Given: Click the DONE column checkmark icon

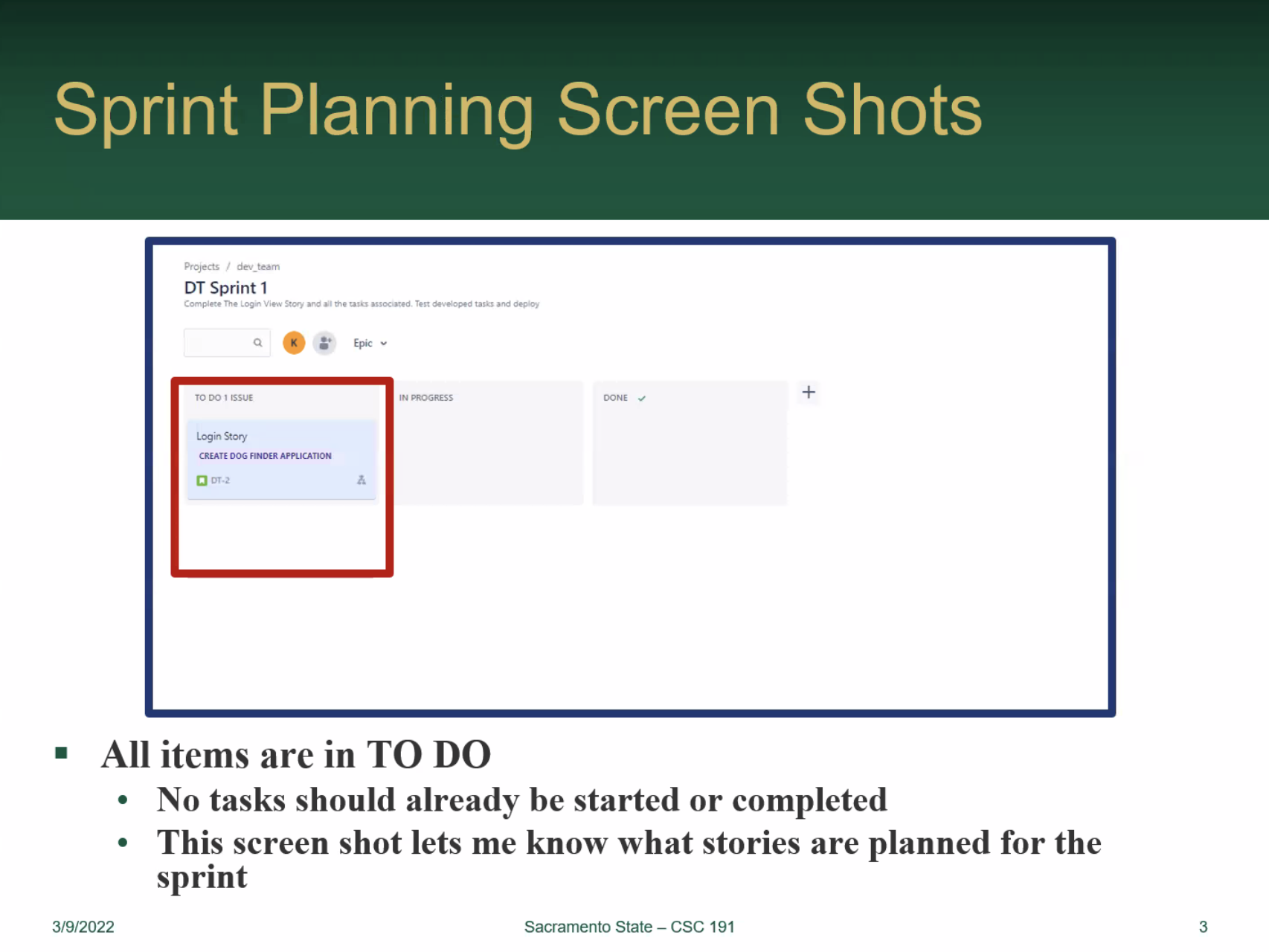Looking at the screenshot, I should pyautogui.click(x=641, y=399).
